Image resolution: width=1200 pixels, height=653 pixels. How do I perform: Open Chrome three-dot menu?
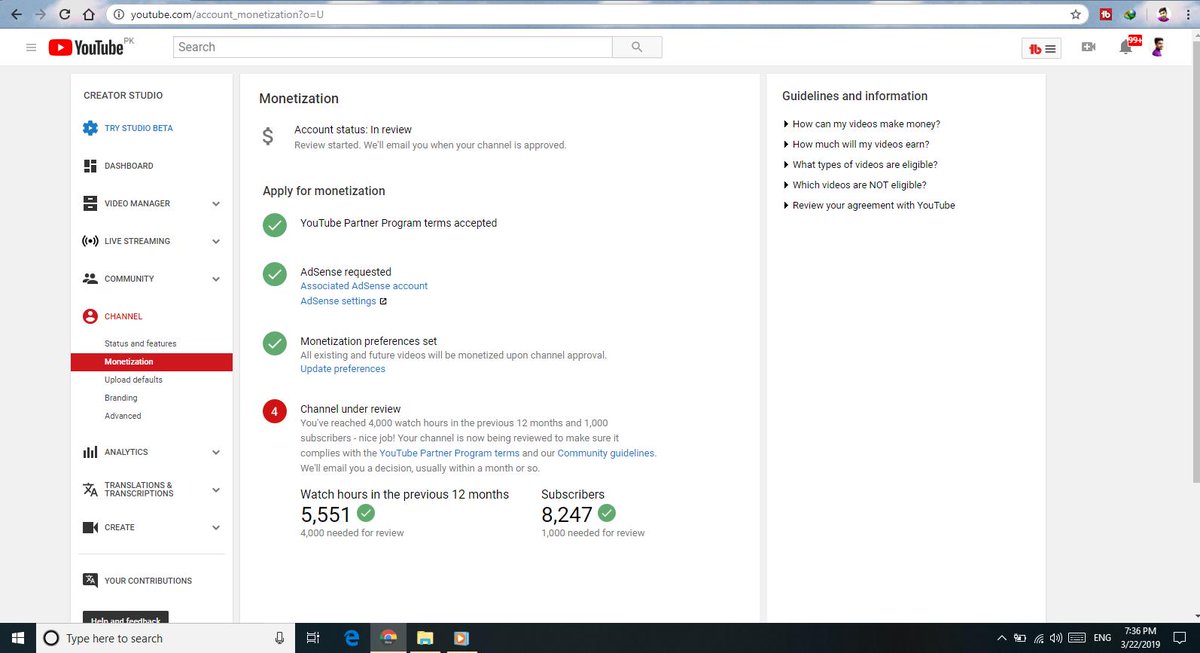(1187, 15)
